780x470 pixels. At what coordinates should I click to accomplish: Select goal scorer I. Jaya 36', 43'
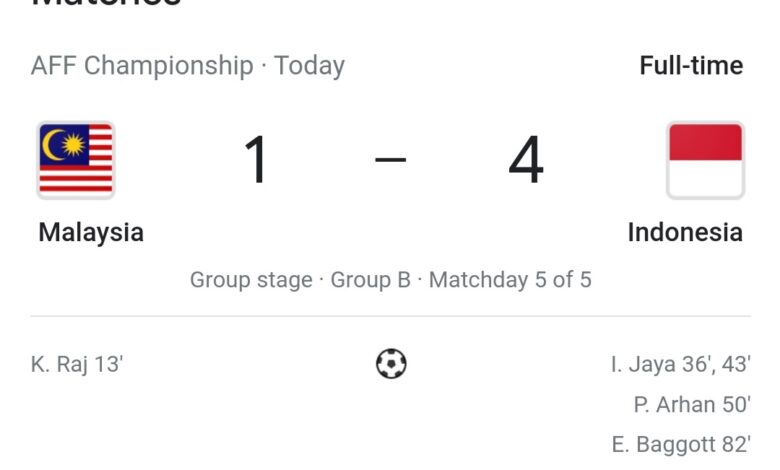681,364
